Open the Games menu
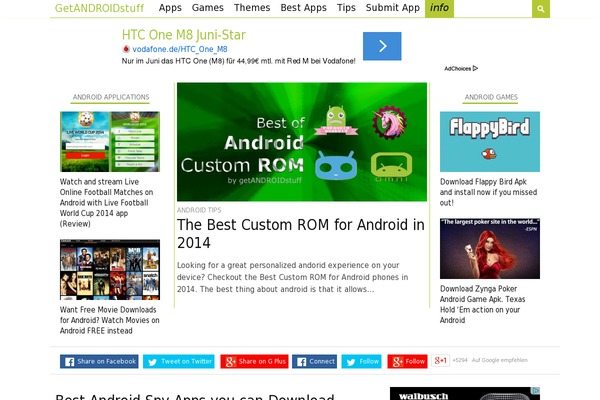 [207, 8]
